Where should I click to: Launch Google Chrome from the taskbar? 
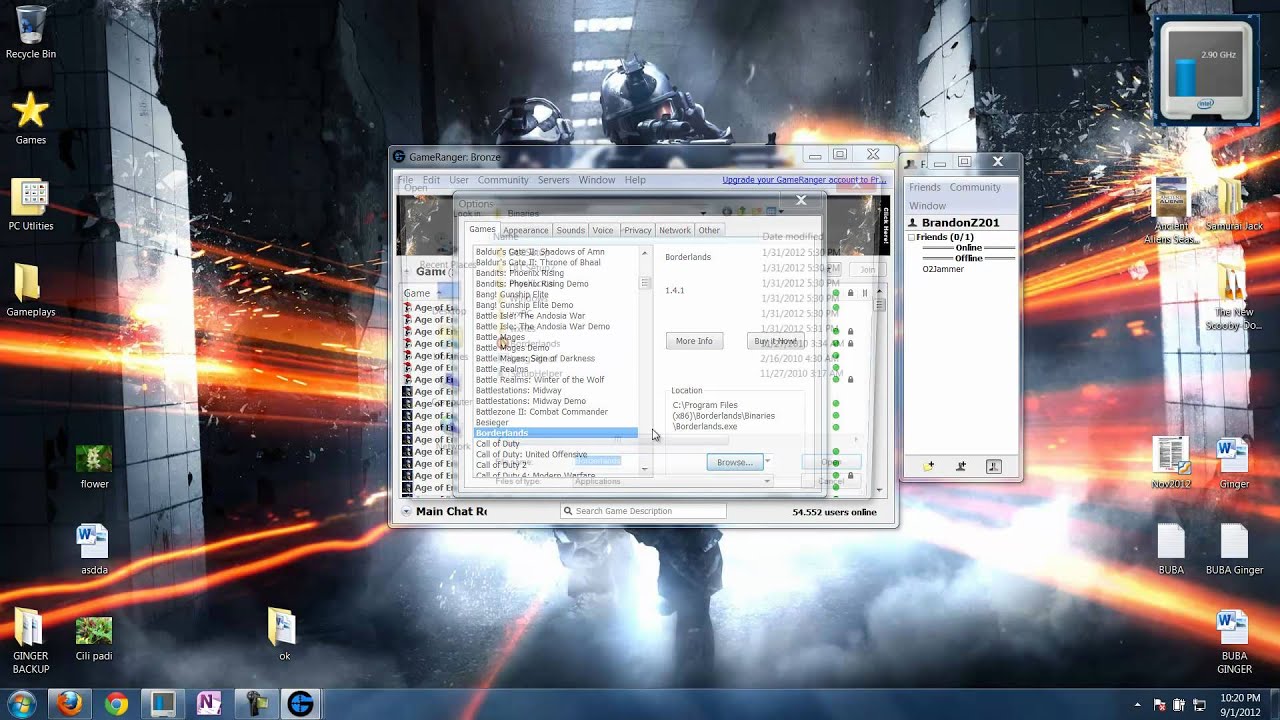pos(116,704)
